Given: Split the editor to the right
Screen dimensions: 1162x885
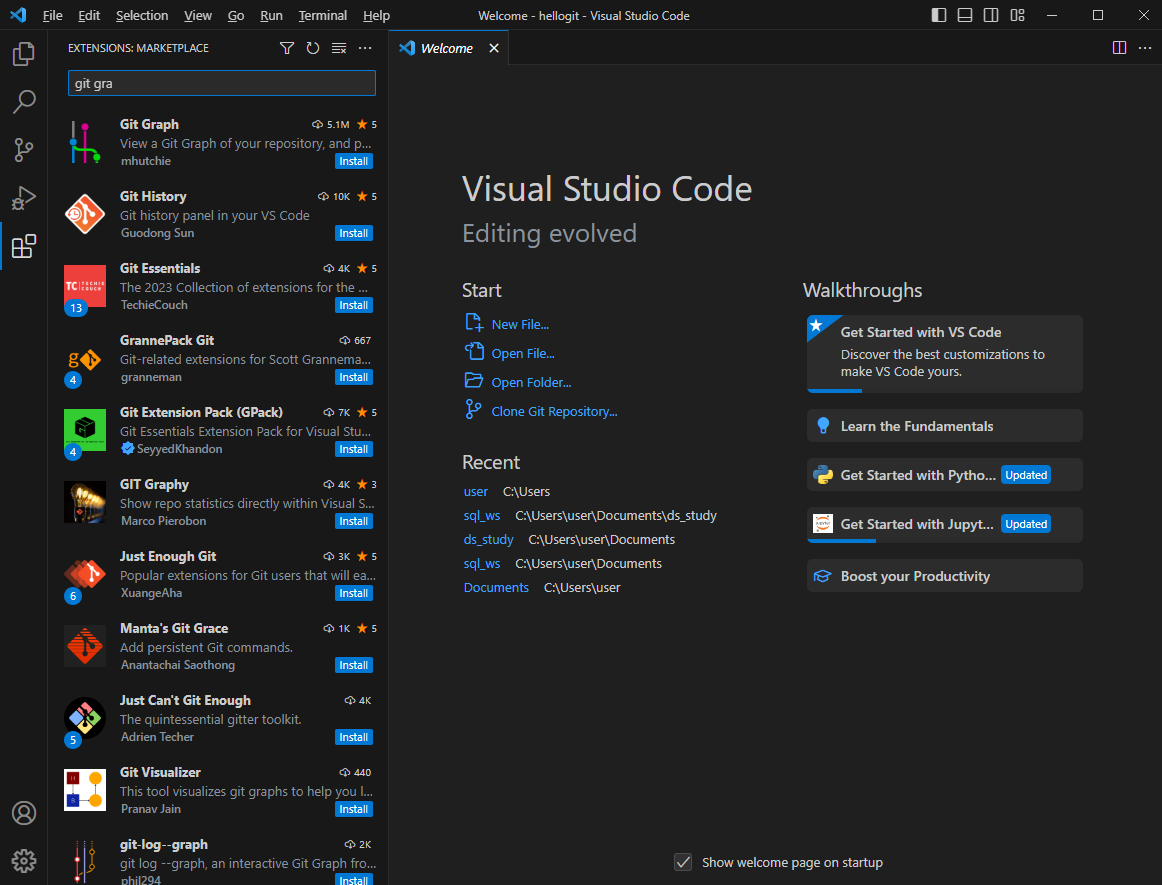Looking at the screenshot, I should 1119,48.
